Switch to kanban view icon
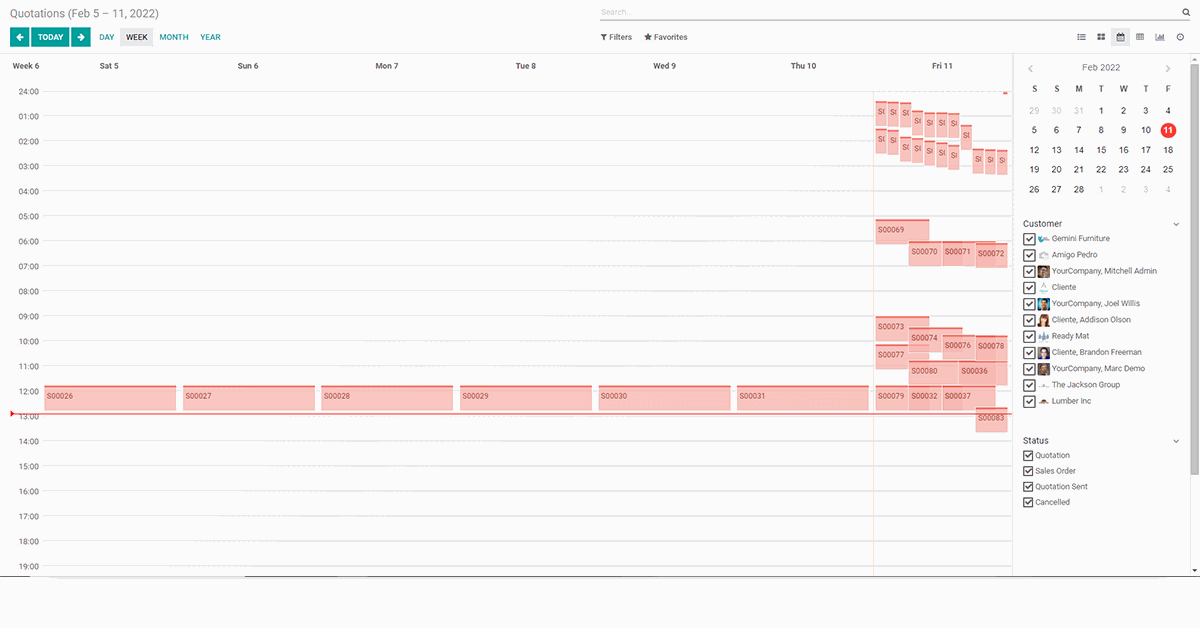 pyautogui.click(x=1101, y=37)
